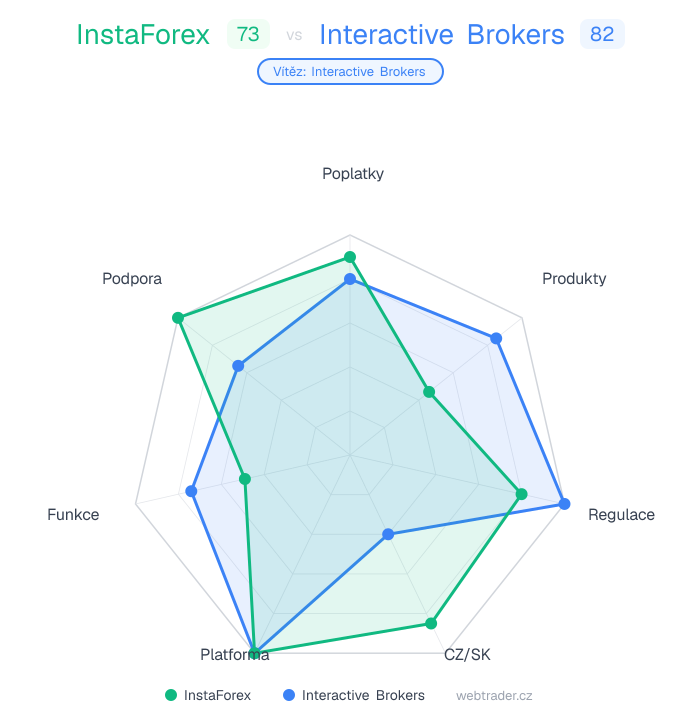
Task: Click the InstaForex score badge 73
Action: click(x=248, y=34)
